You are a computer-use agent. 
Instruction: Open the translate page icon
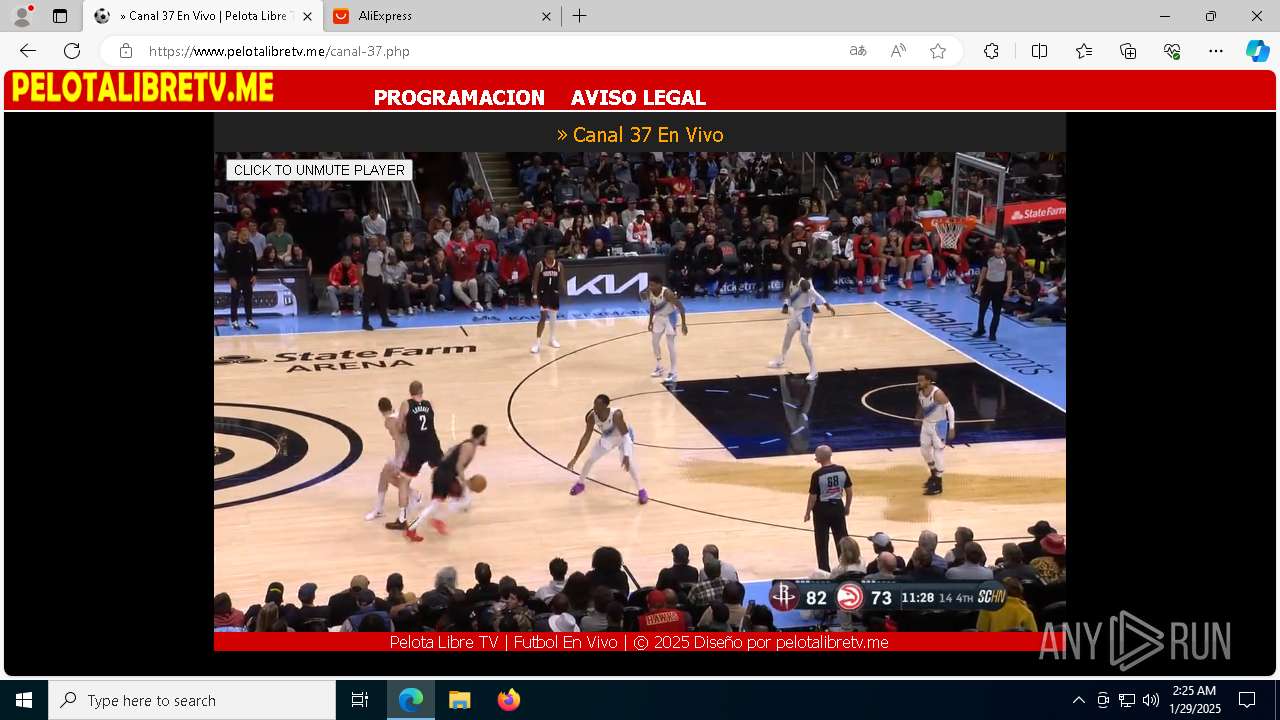[x=858, y=51]
